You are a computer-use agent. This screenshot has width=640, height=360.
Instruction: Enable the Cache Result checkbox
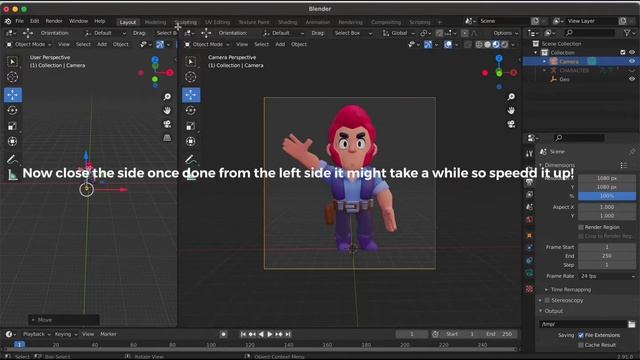pyautogui.click(x=581, y=345)
